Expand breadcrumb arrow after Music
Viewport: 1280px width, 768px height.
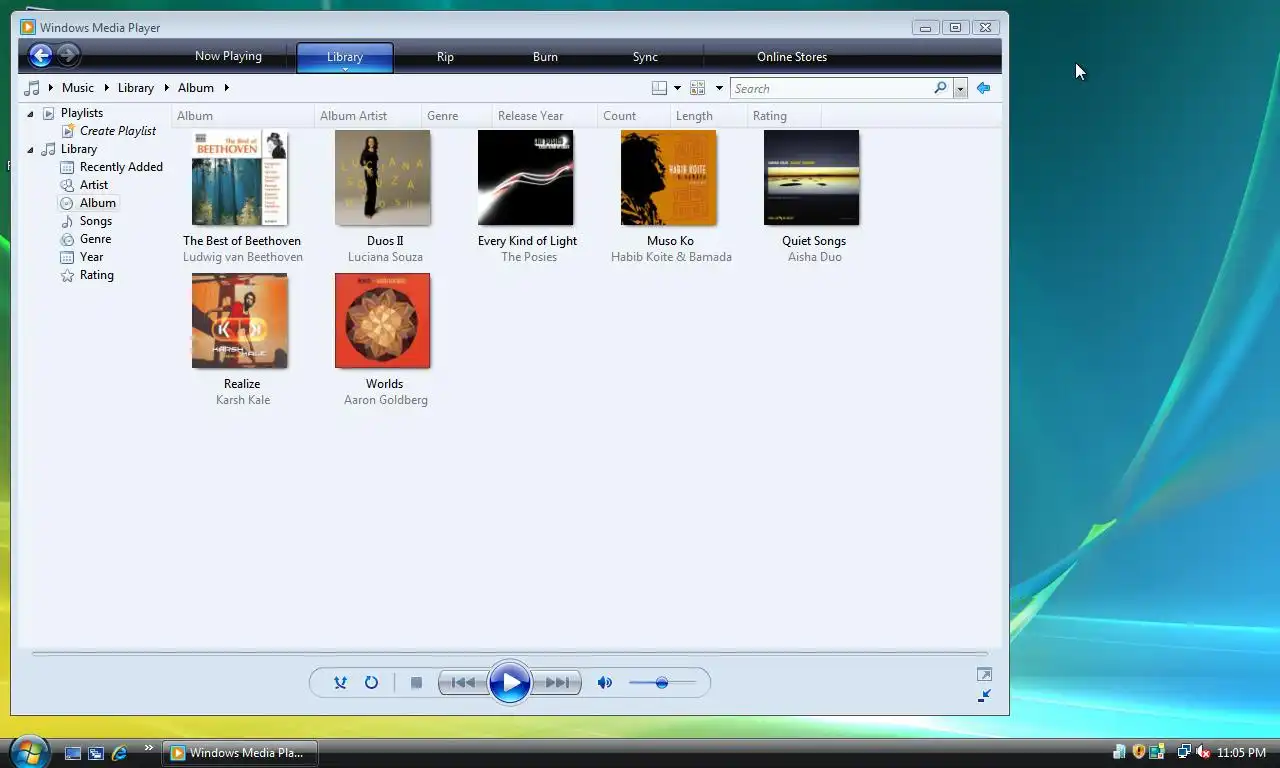click(105, 88)
